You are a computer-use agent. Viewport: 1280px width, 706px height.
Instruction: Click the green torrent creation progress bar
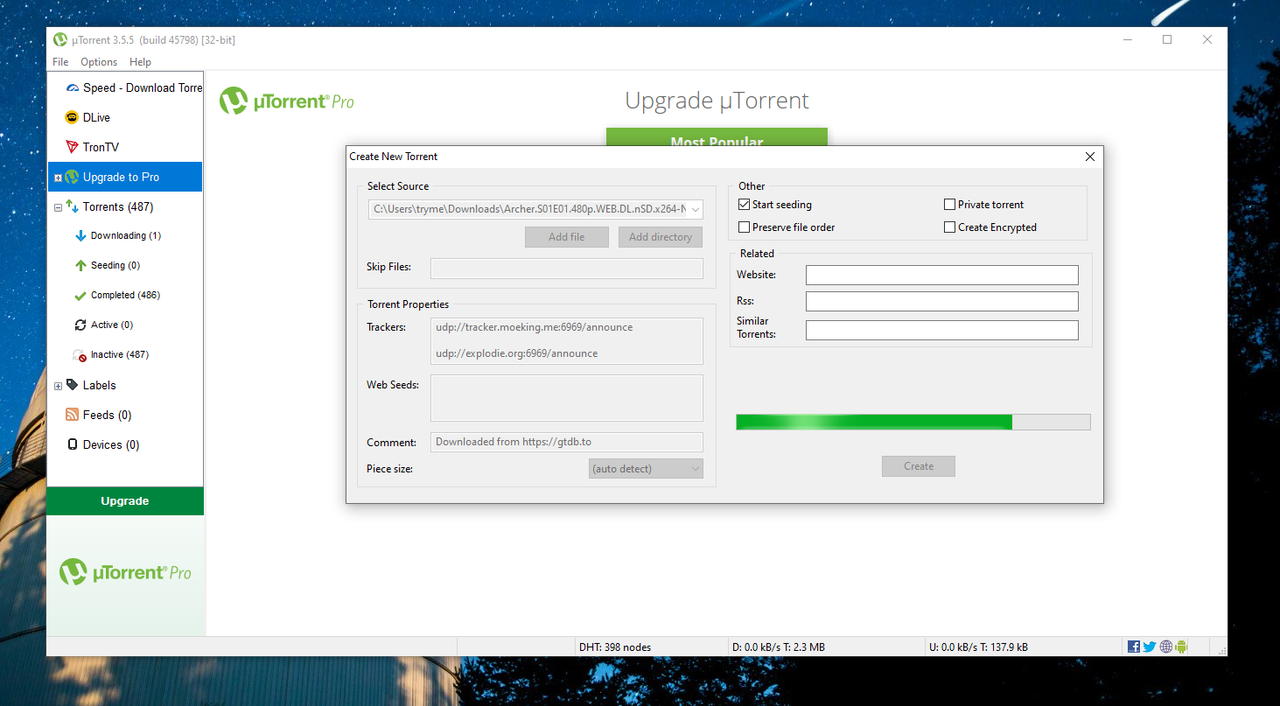pos(913,422)
